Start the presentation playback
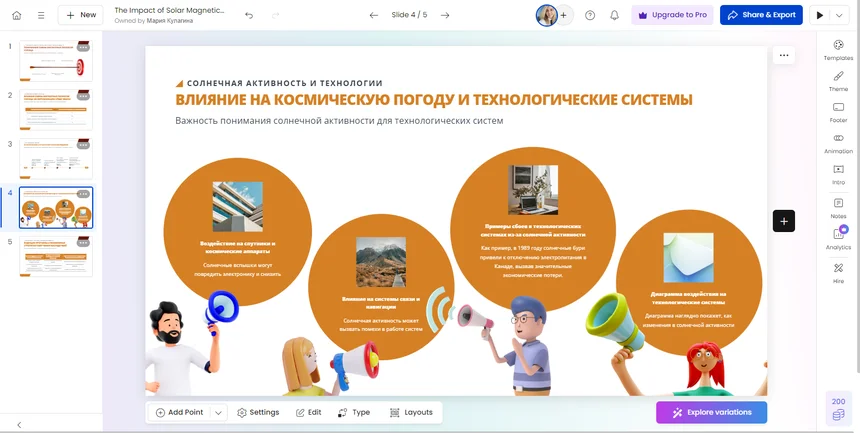 tap(820, 15)
